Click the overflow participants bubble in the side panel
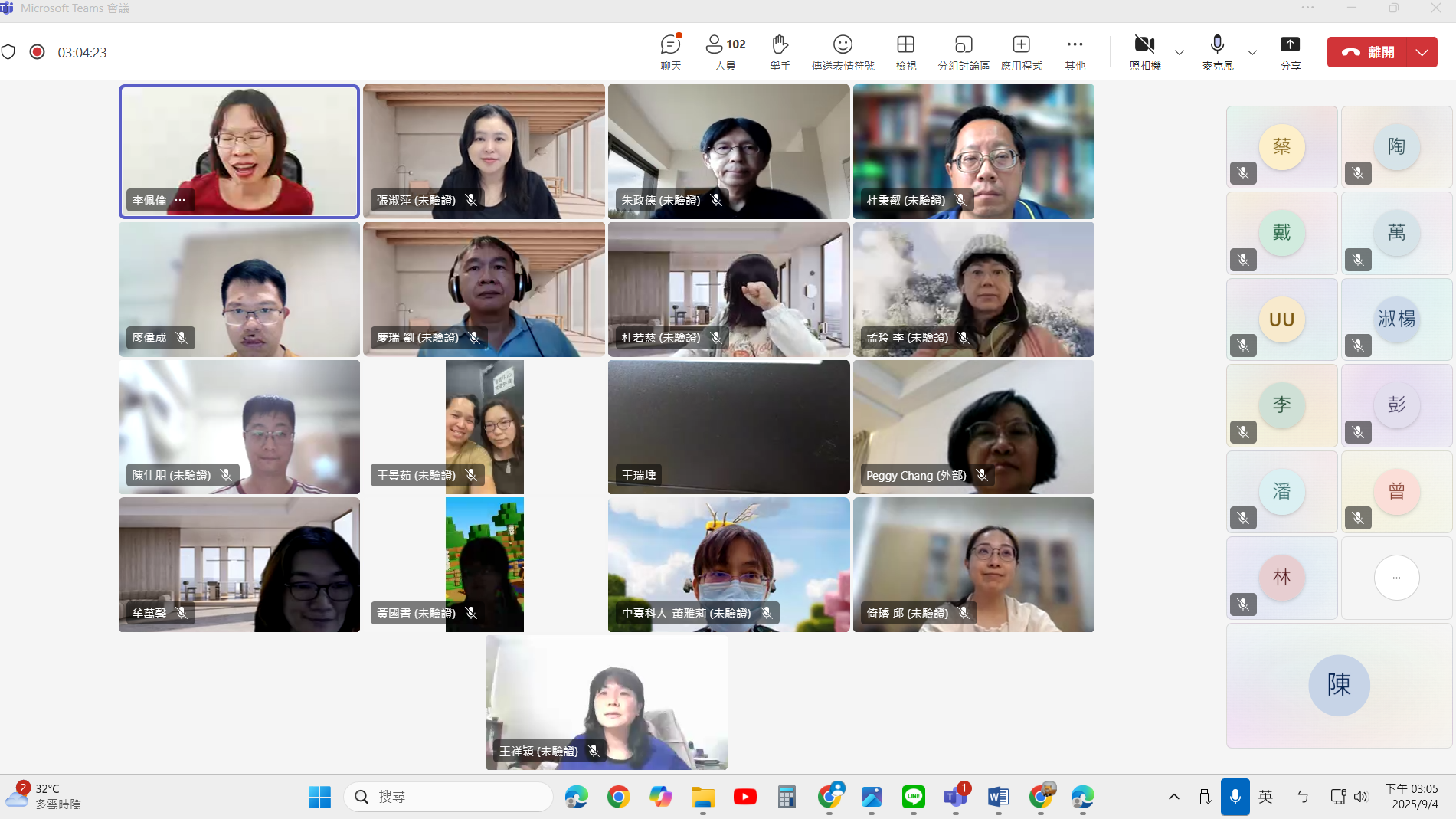This screenshot has width=1456, height=819. pyautogui.click(x=1396, y=578)
